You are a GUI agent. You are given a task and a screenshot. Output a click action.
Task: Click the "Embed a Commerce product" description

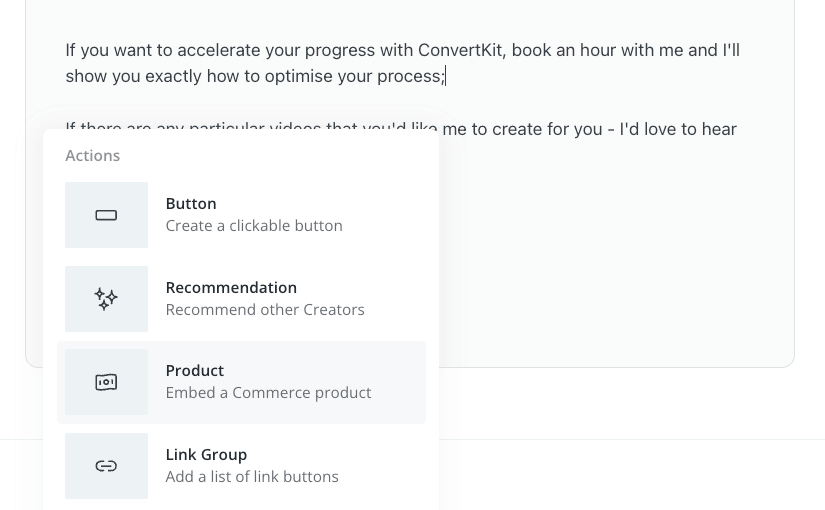pyautogui.click(x=268, y=393)
